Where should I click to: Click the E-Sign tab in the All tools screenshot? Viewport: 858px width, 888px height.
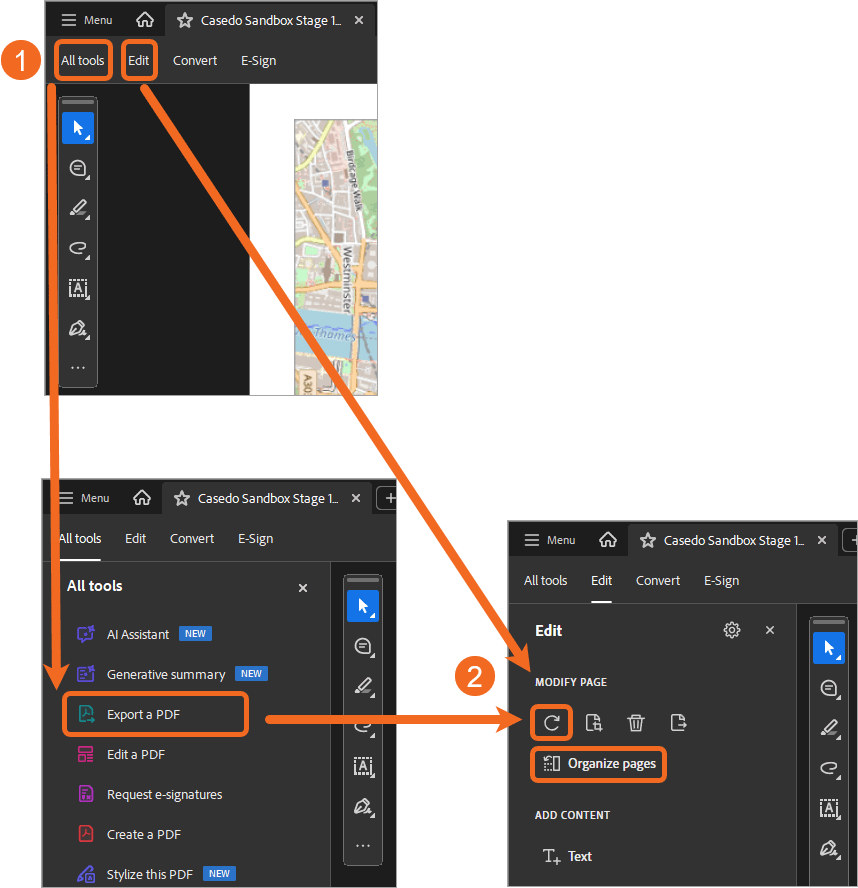255,539
